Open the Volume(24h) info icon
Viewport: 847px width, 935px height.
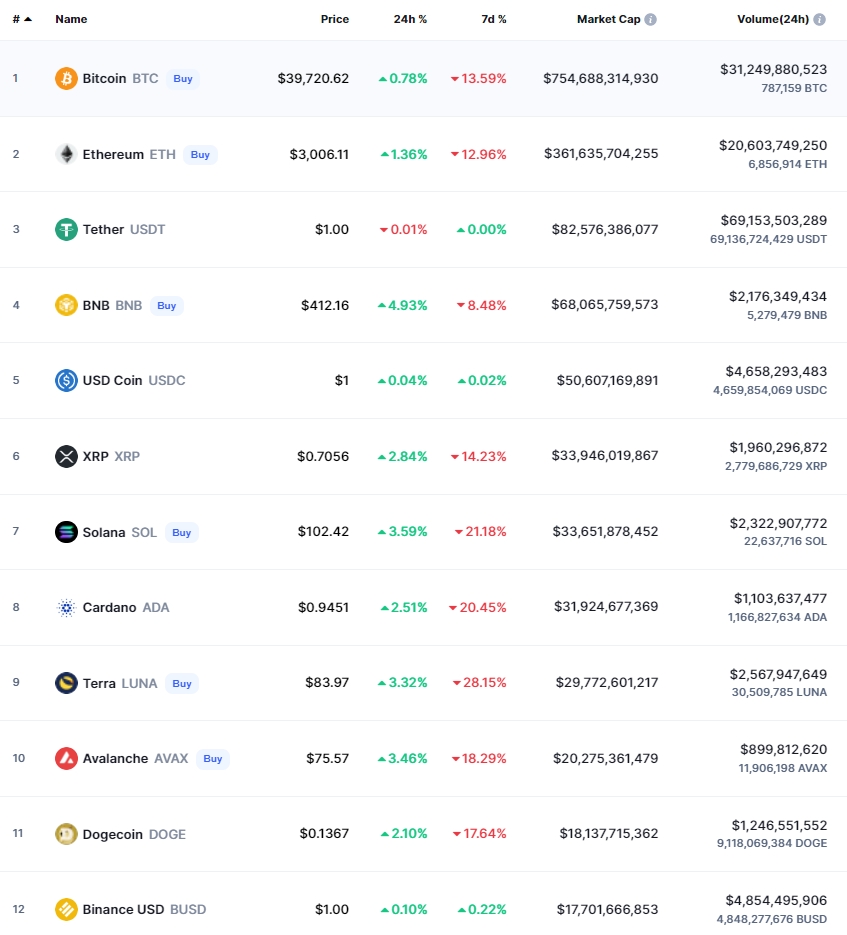tap(820, 19)
